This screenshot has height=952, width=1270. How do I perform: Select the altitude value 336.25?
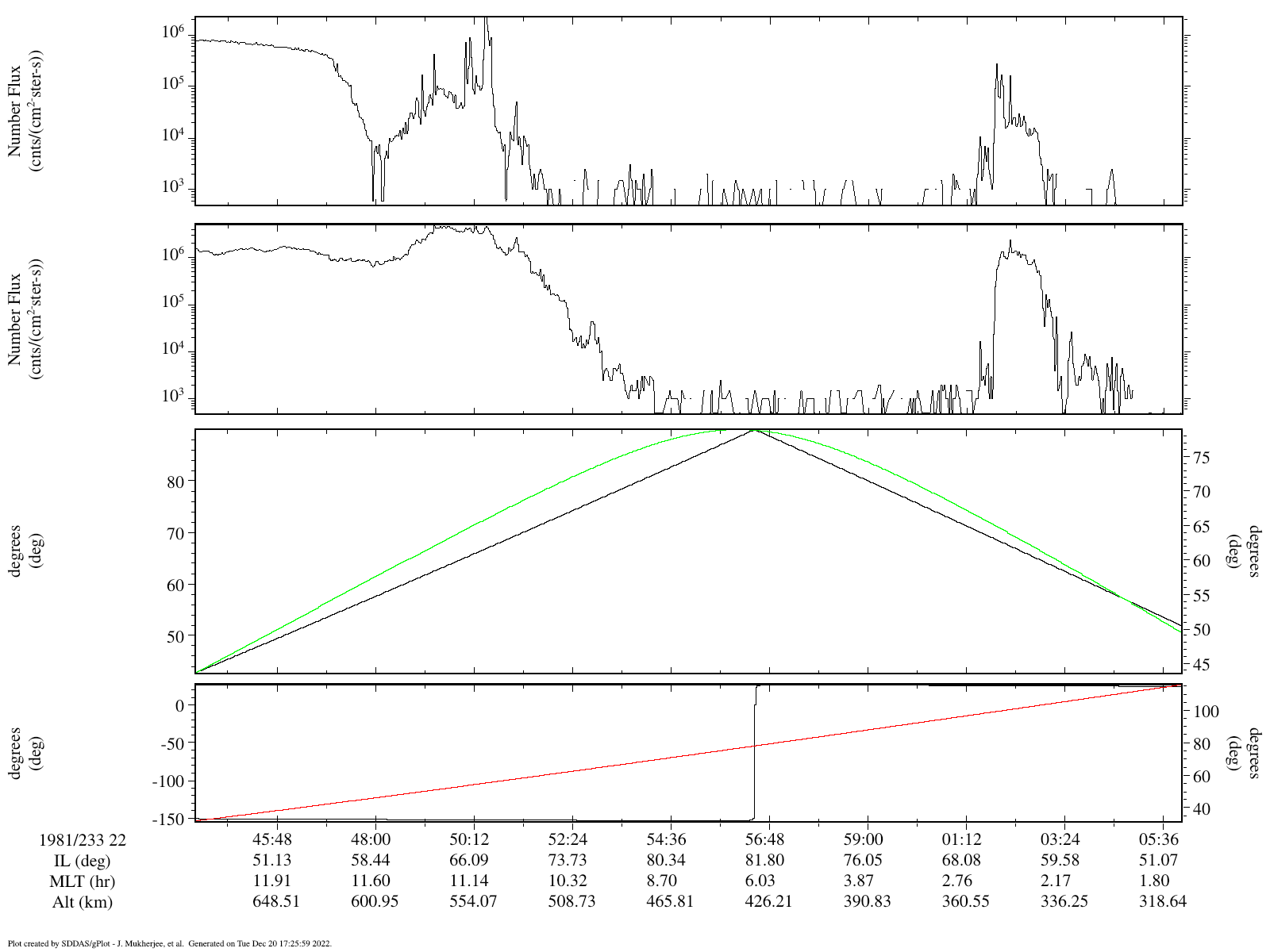coord(1064,901)
